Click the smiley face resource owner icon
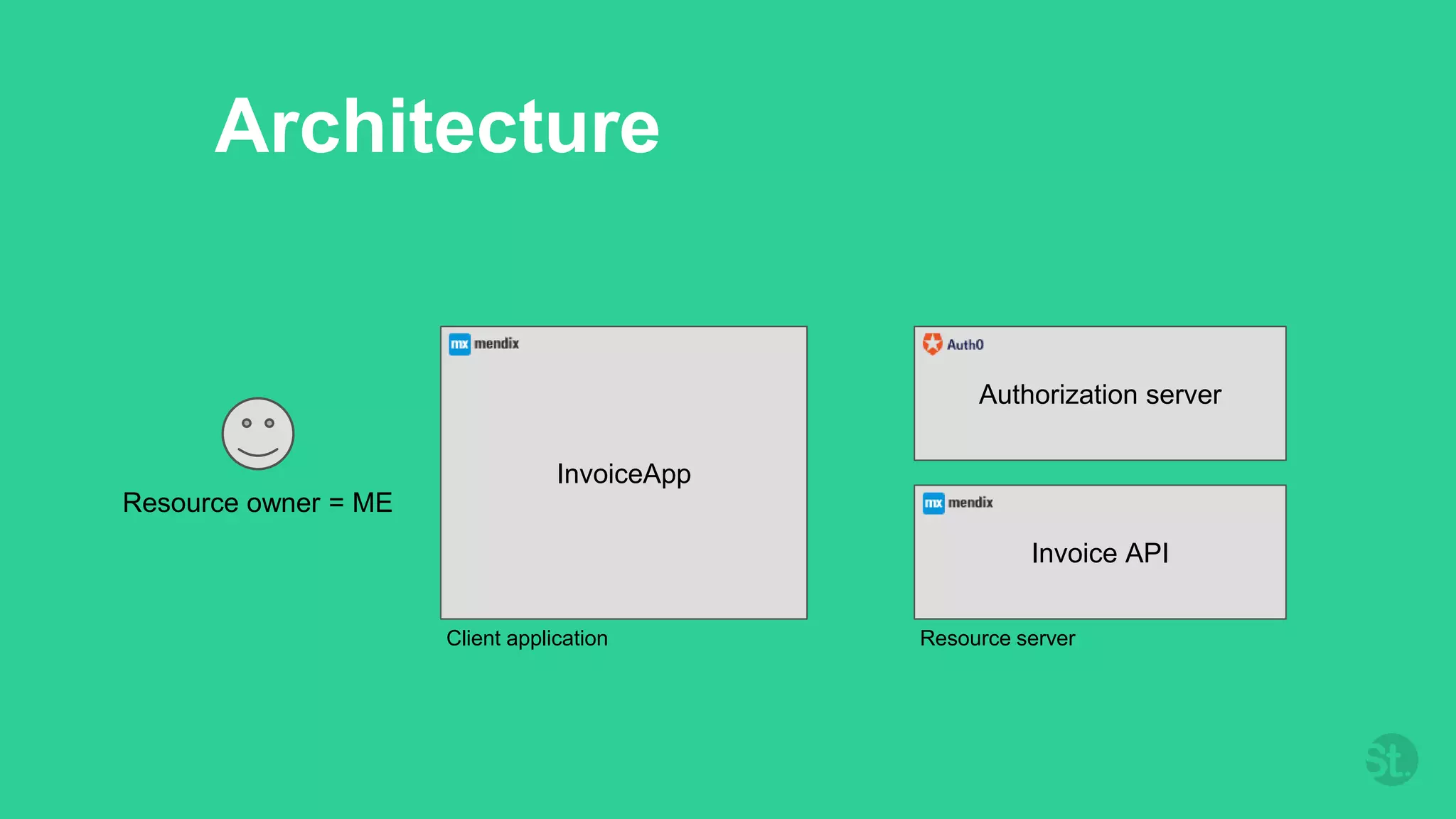This screenshot has width=1456, height=819. (x=258, y=434)
